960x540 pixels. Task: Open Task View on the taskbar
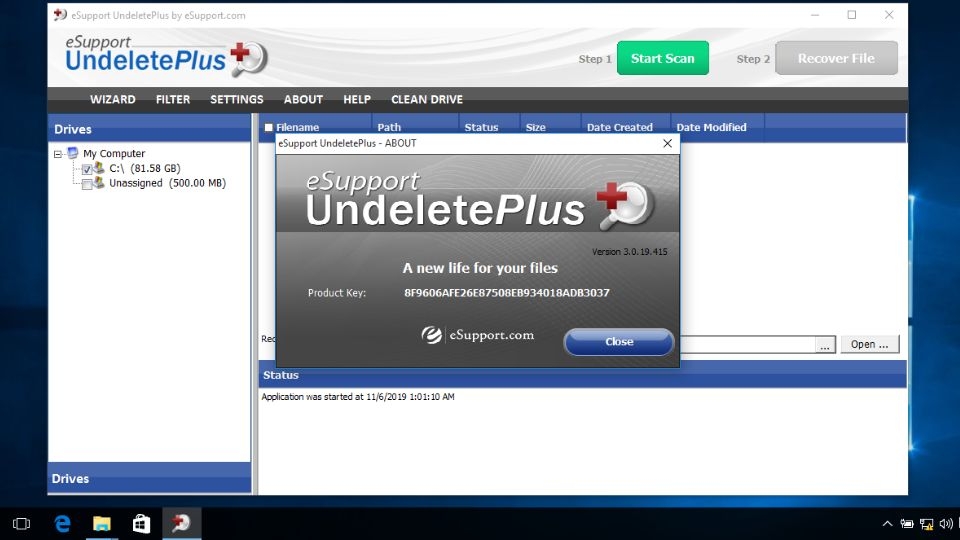tap(21, 523)
